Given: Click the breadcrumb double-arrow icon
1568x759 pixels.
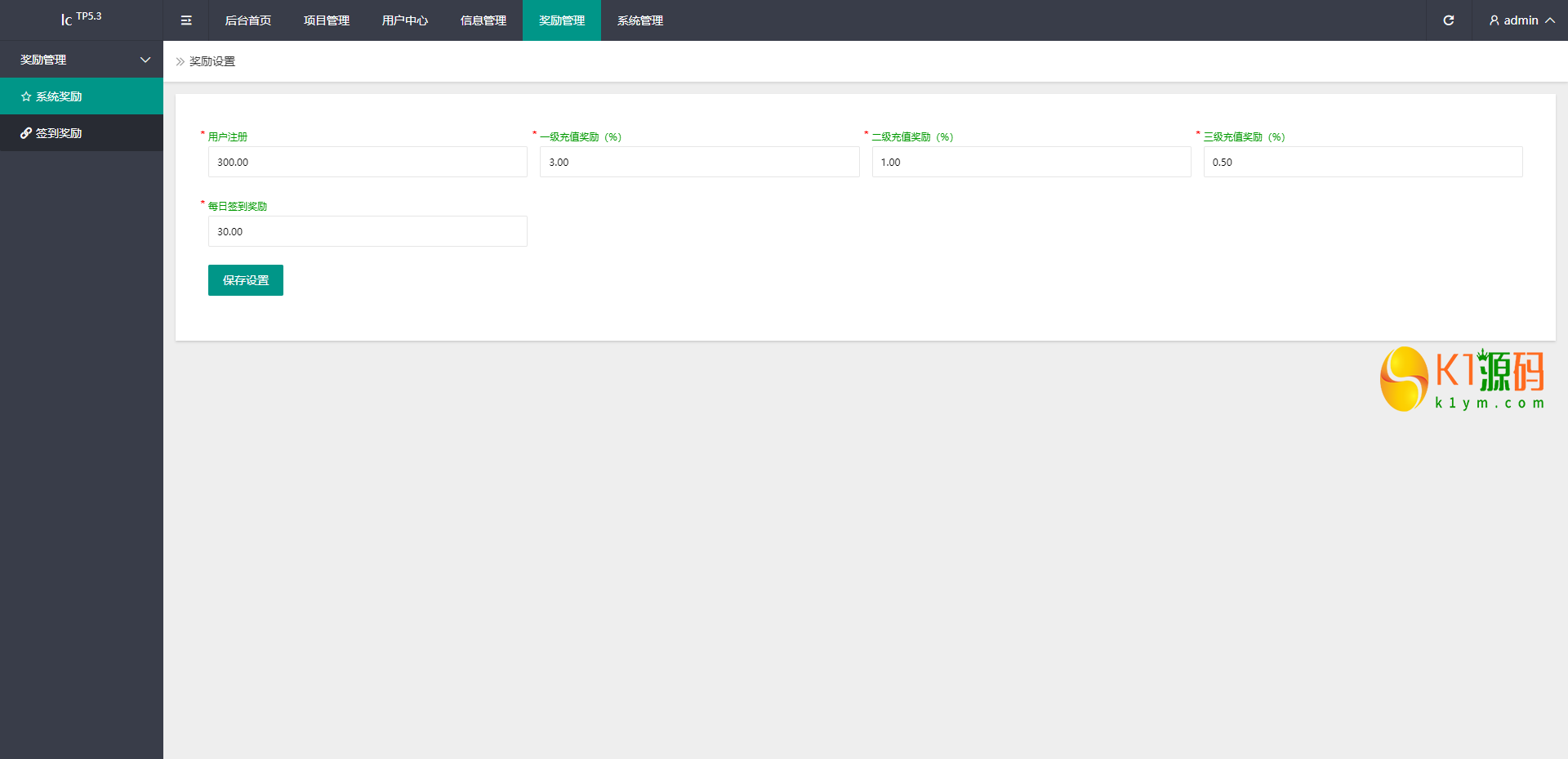Looking at the screenshot, I should click(180, 61).
